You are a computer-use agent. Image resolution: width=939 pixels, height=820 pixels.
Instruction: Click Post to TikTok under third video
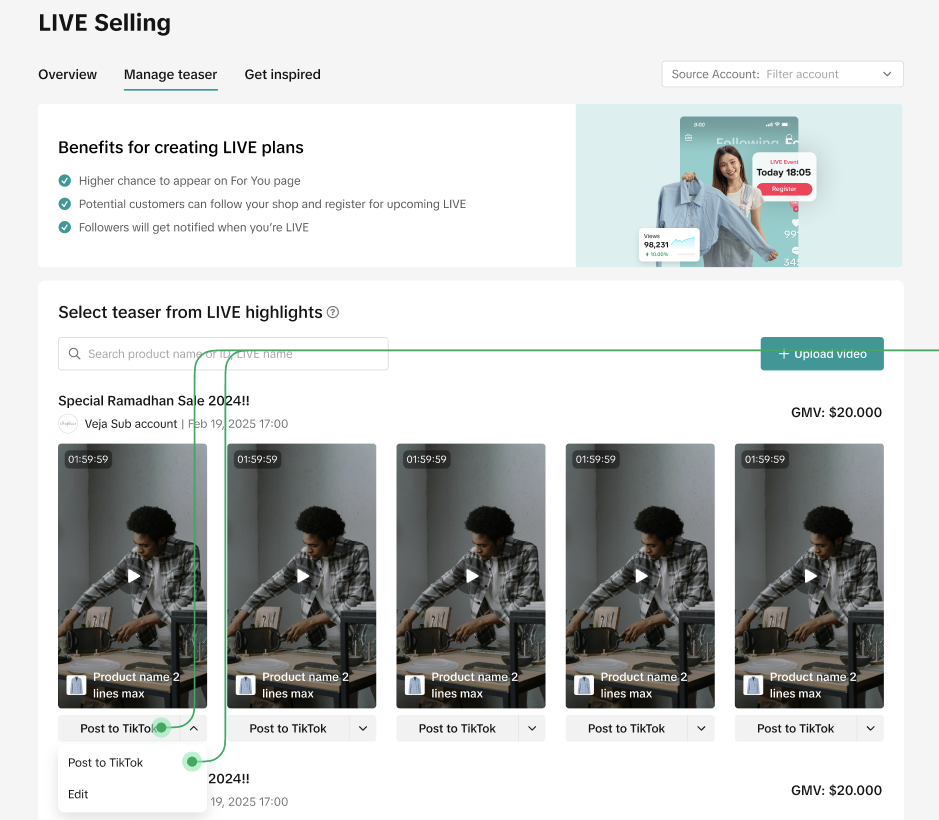[x=457, y=729]
